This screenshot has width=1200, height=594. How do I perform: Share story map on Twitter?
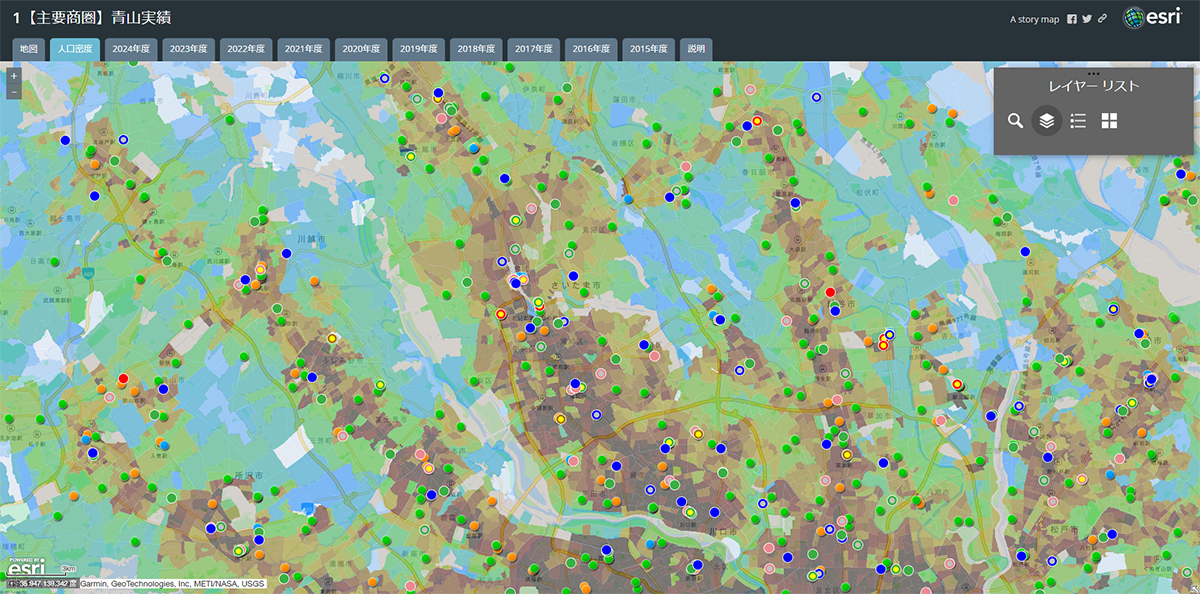click(x=1087, y=19)
